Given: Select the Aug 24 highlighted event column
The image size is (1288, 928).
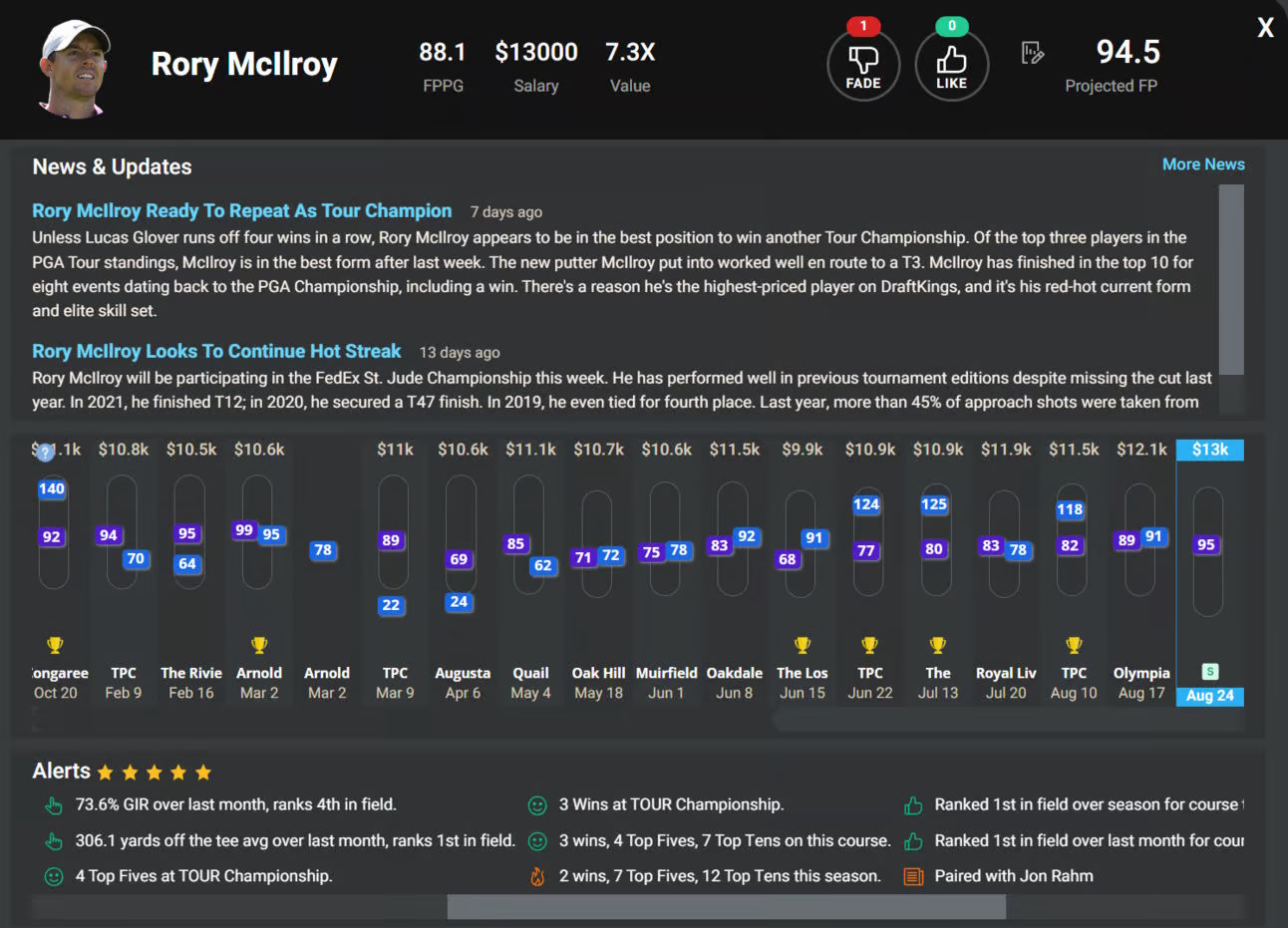Looking at the screenshot, I should (1210, 573).
